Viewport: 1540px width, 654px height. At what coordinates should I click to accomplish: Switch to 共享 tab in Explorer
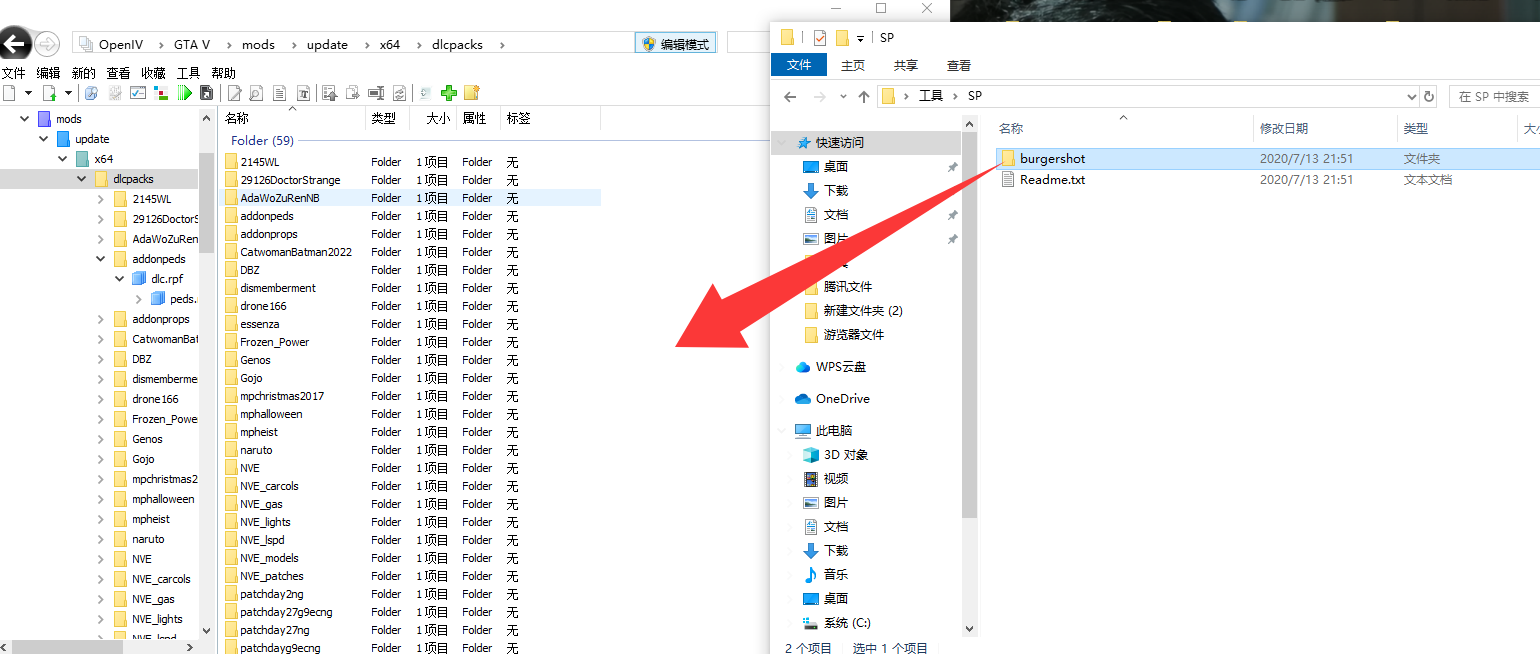pyautogui.click(x=906, y=65)
